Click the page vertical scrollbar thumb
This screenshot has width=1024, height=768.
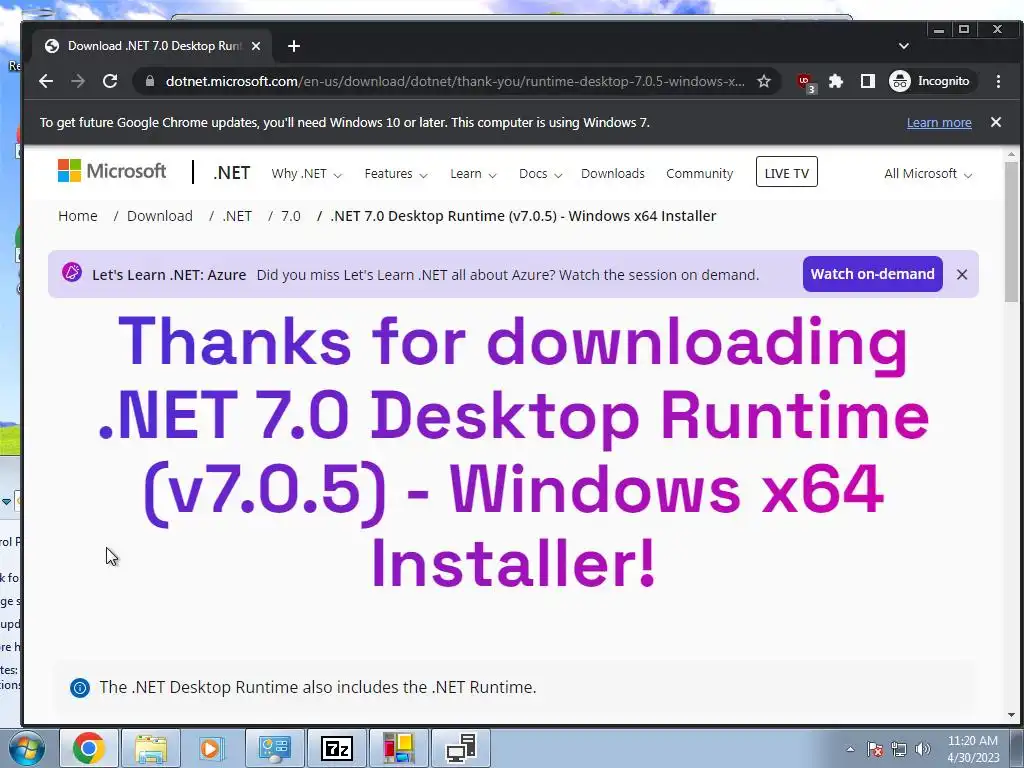(x=1011, y=232)
